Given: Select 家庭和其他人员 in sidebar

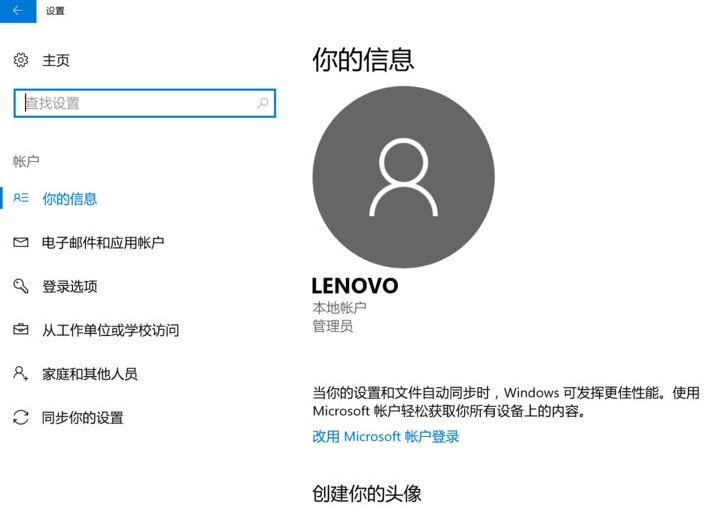Looking at the screenshot, I should (x=90, y=374).
